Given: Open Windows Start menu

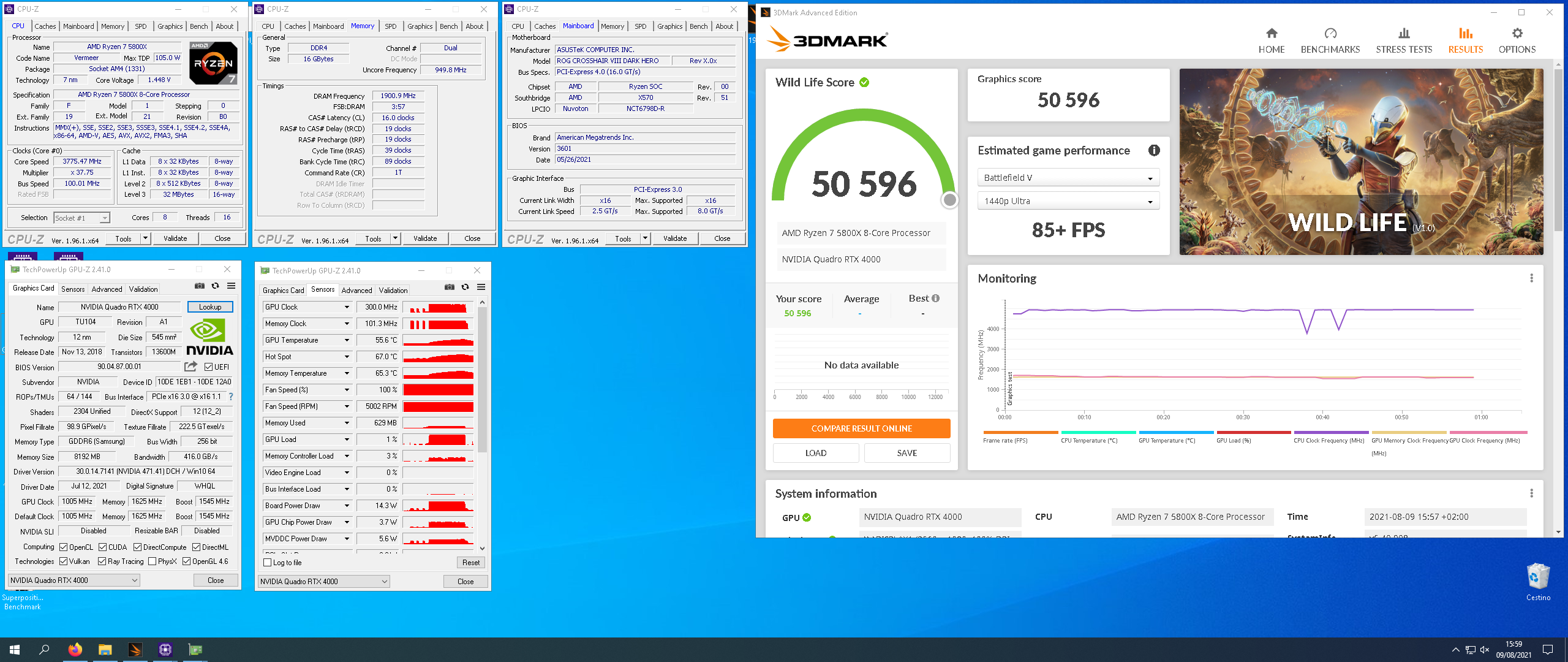Looking at the screenshot, I should click(15, 650).
